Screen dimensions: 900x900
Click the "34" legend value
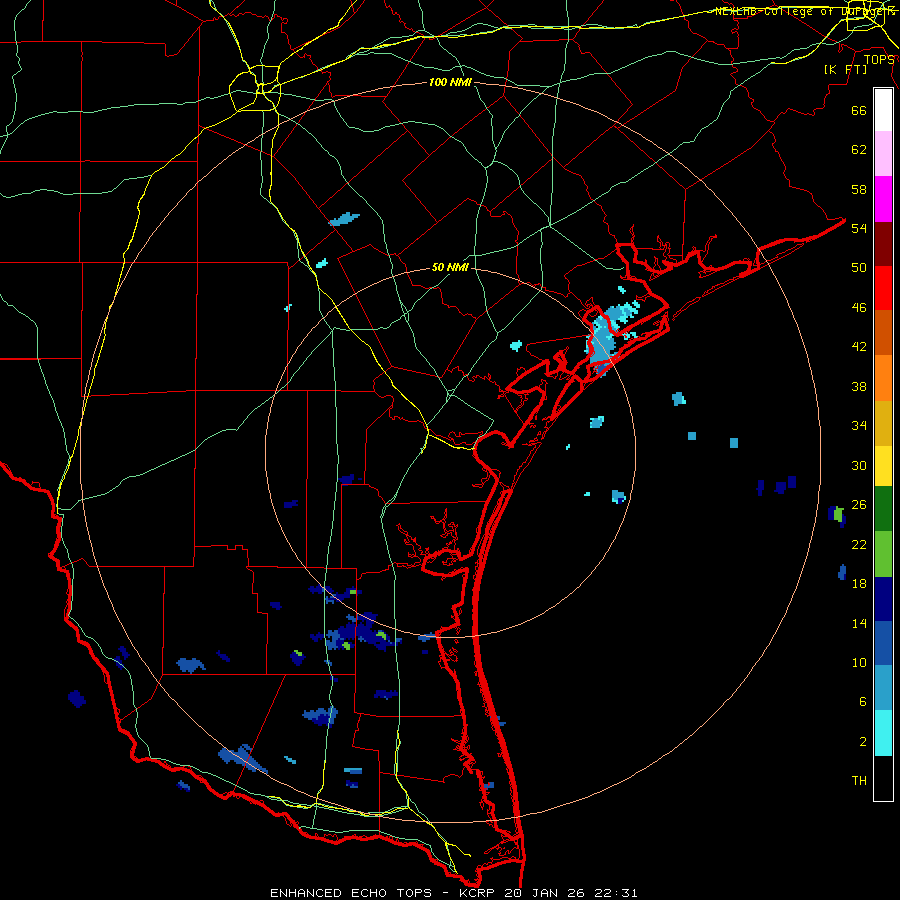[859, 425]
